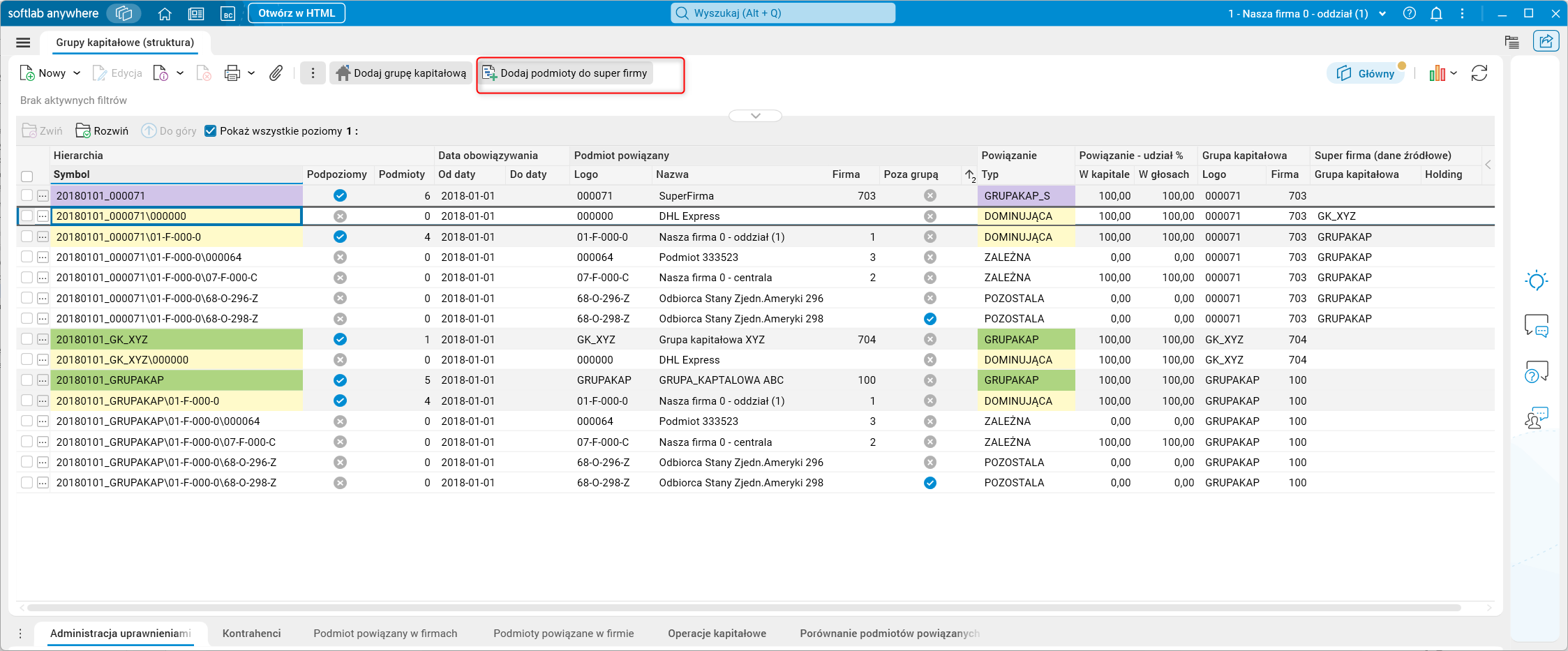Click the Otwórz w HTML button
1568x651 pixels.
(297, 13)
